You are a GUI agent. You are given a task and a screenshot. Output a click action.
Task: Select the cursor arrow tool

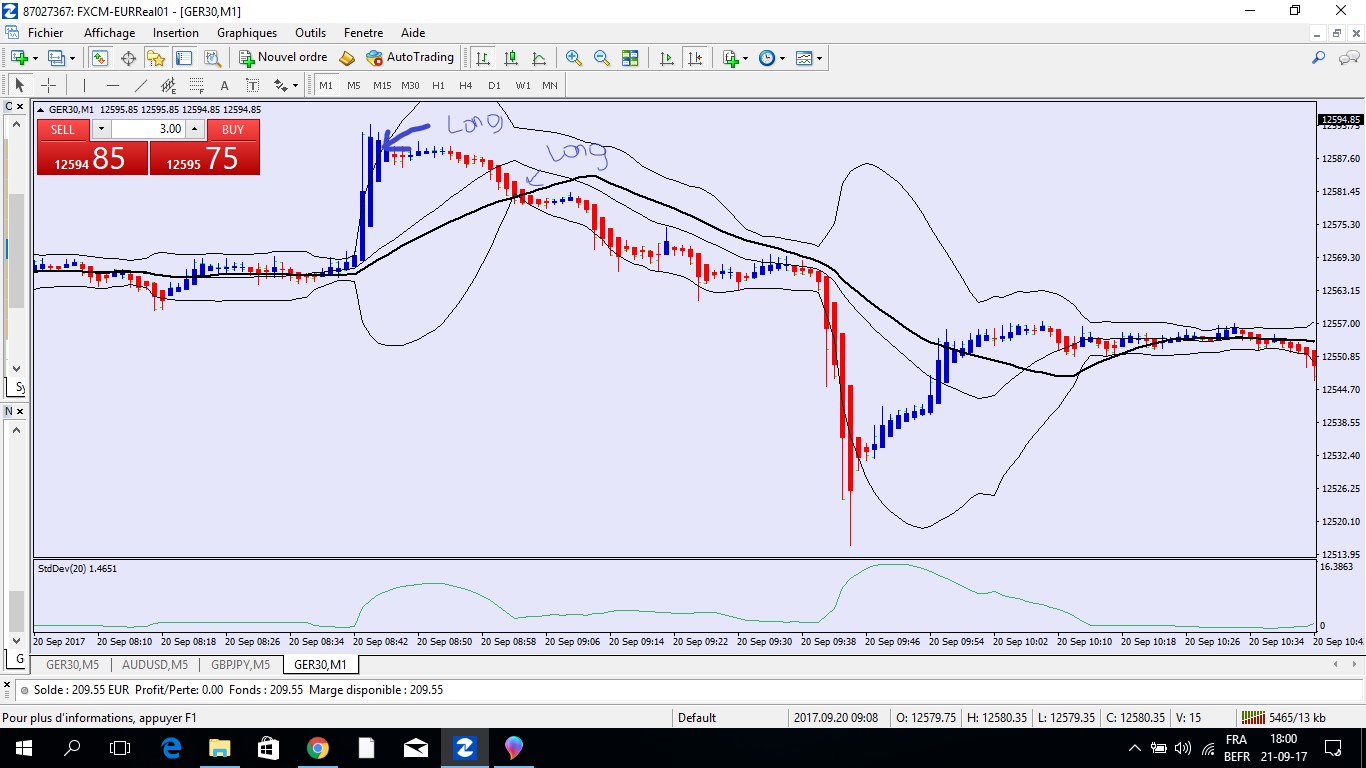19,85
